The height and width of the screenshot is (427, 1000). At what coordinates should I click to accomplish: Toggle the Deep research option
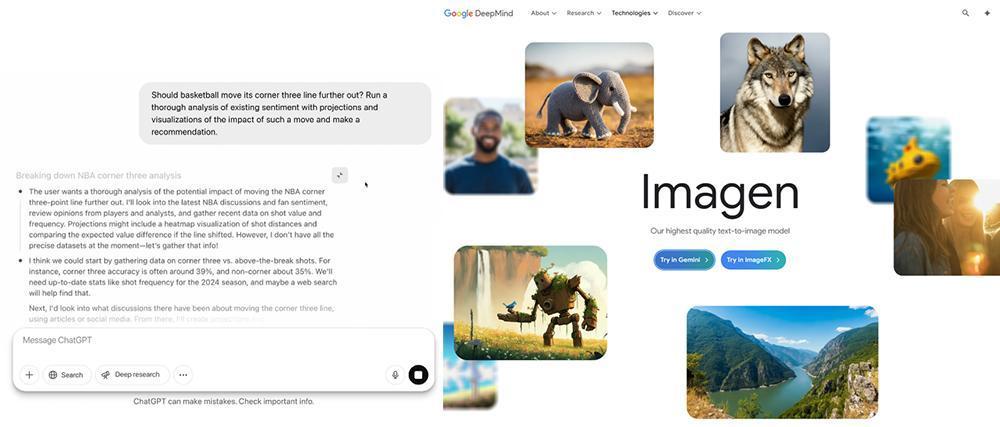(133, 375)
